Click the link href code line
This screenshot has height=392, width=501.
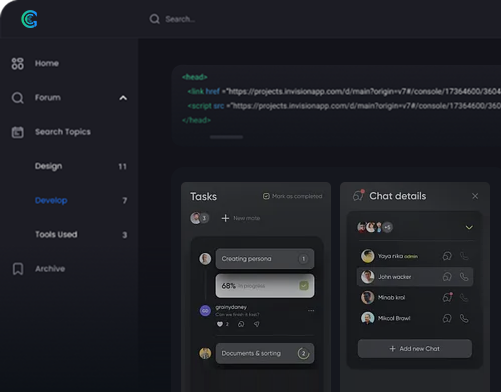point(344,91)
